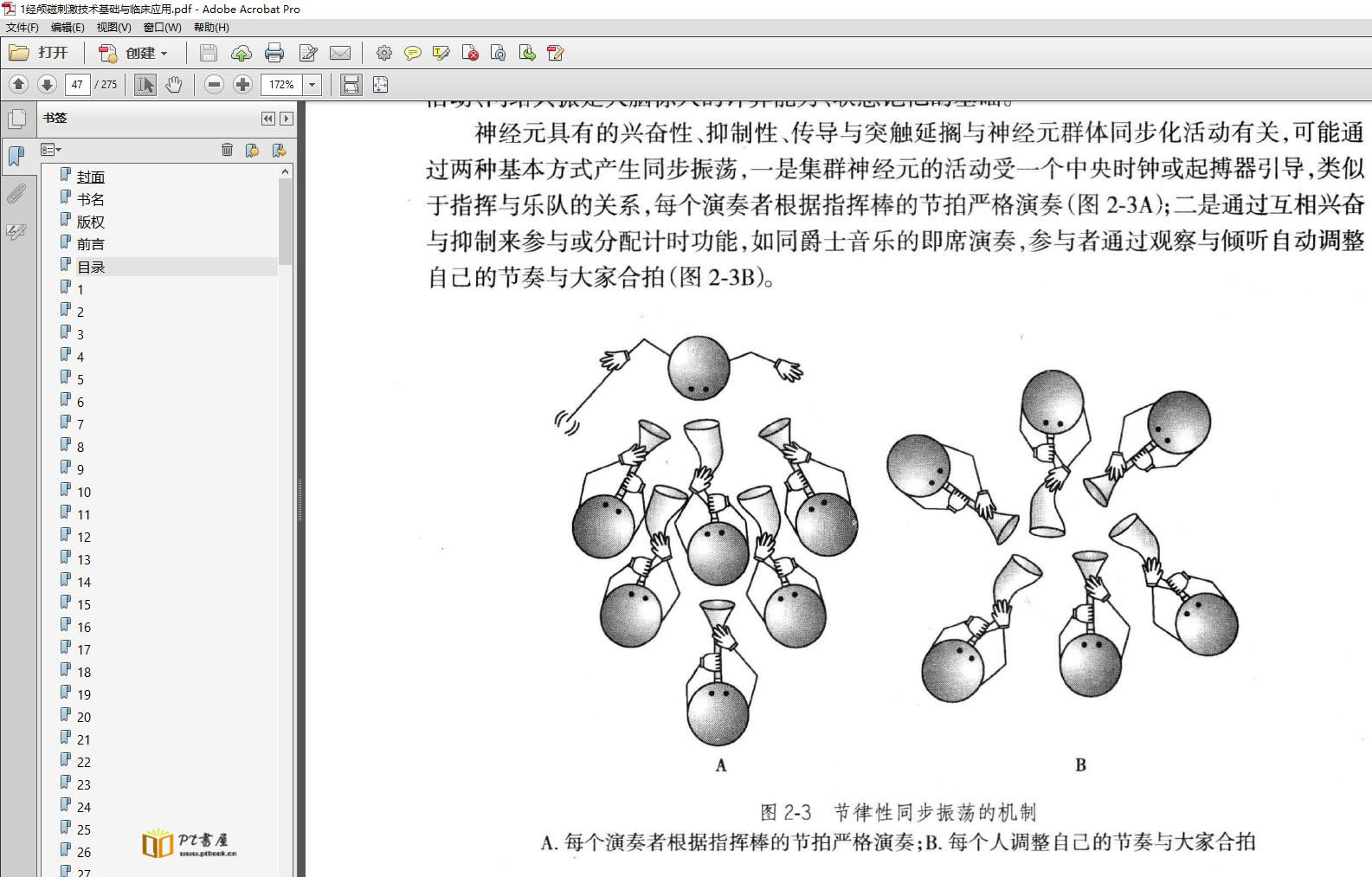Viewport: 1372px width, 877px height.
Task: Jump to bookmark 5
Action: pos(81,379)
